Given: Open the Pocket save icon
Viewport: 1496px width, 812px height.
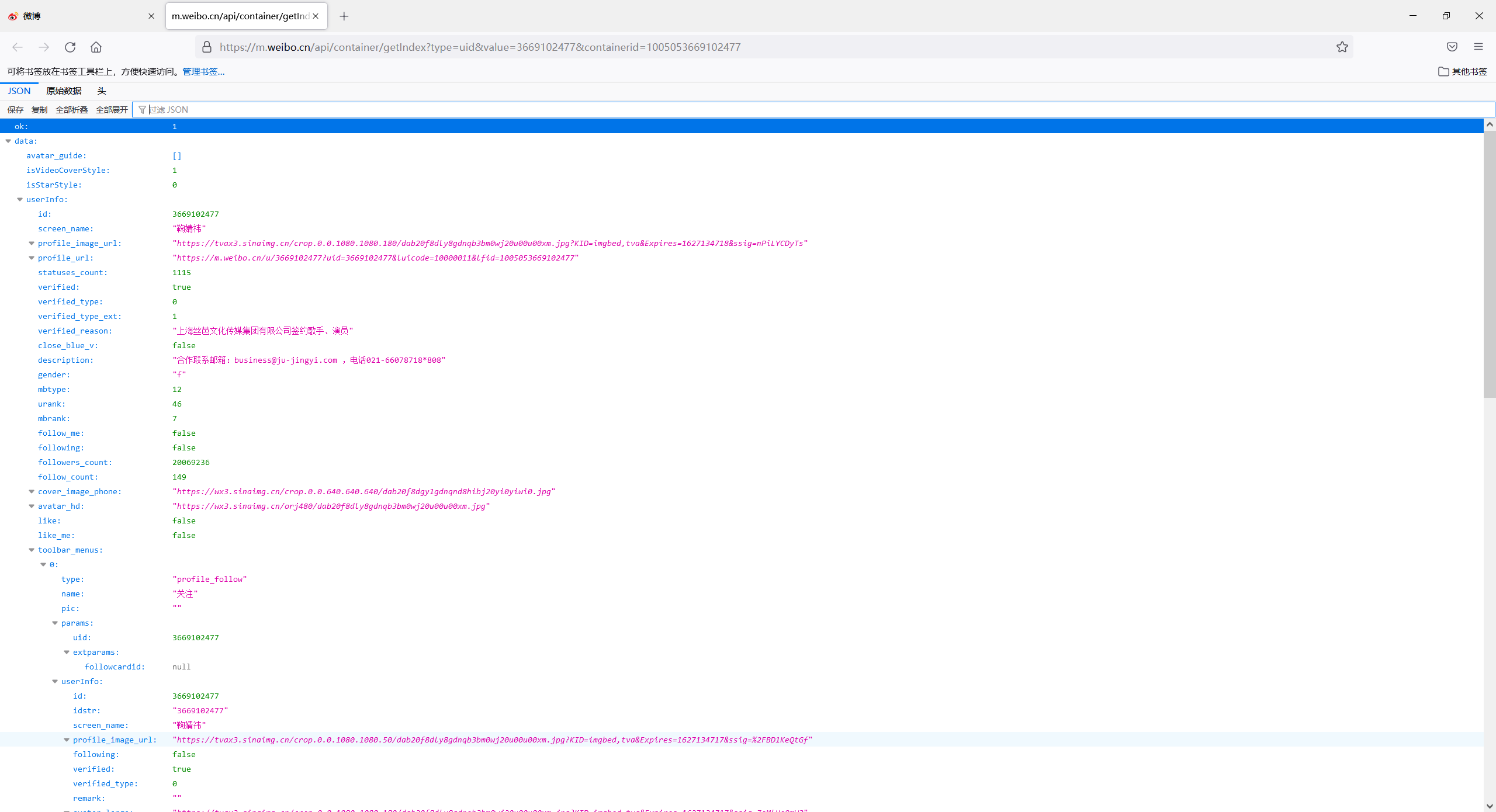Looking at the screenshot, I should [x=1452, y=47].
